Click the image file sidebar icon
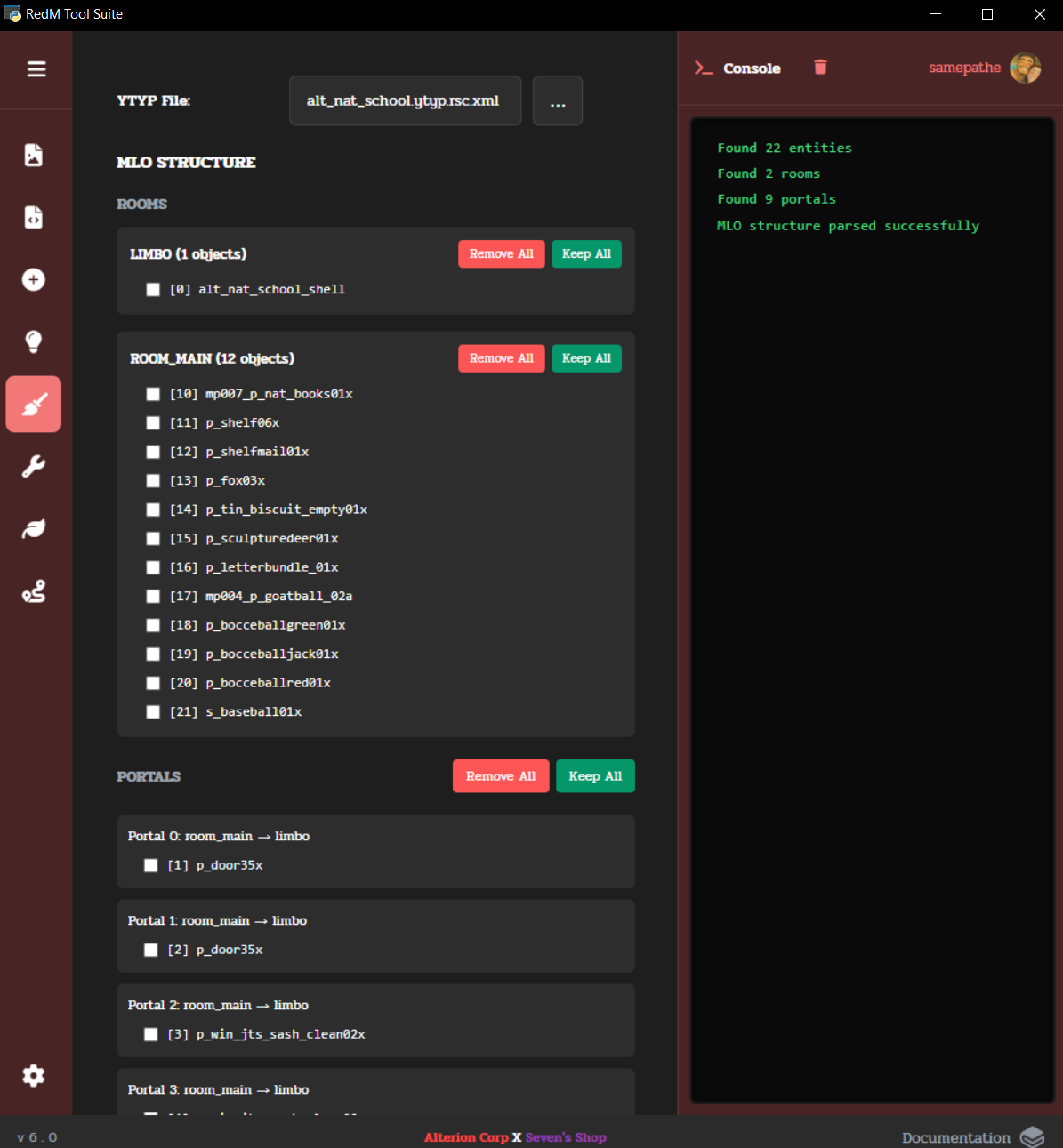The height and width of the screenshot is (1148, 1063). 34,155
